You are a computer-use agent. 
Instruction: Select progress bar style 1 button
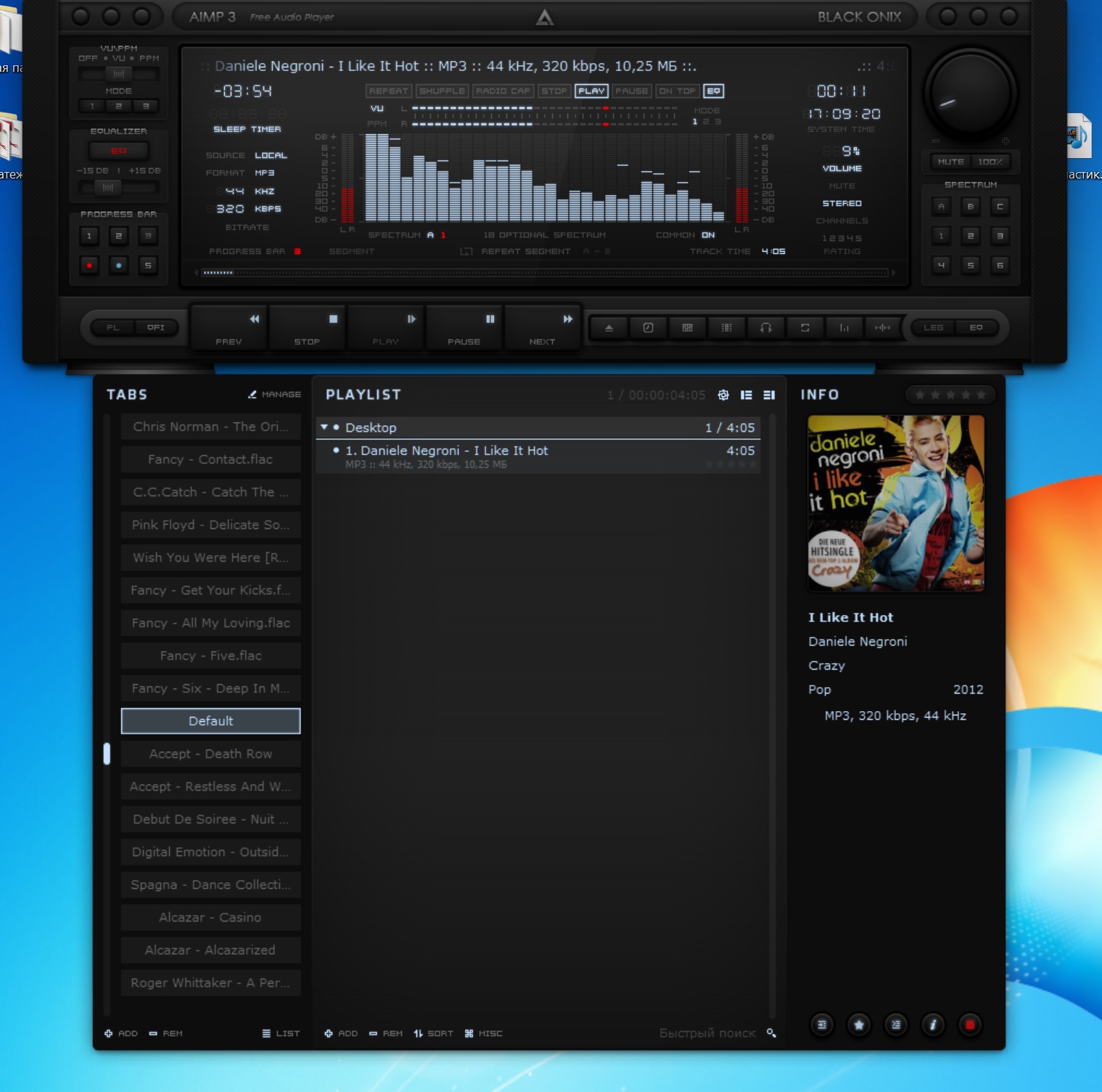pos(89,236)
